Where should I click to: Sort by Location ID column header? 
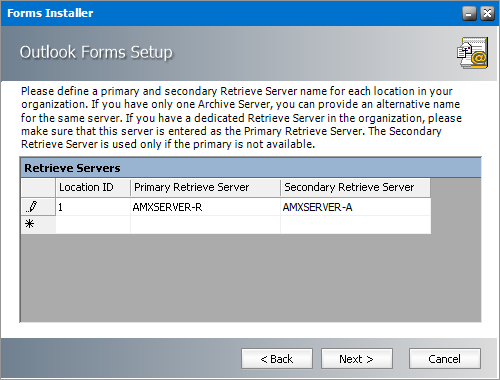point(93,187)
